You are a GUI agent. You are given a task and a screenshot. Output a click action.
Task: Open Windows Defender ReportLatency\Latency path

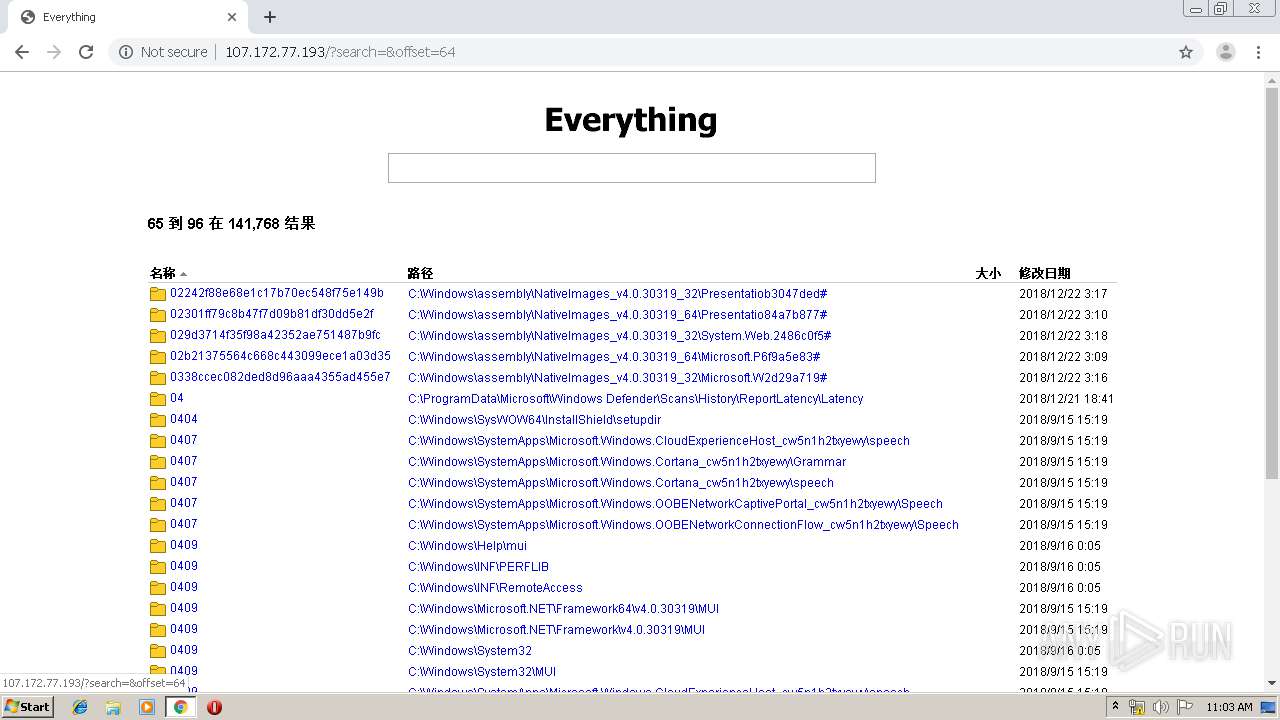click(x=635, y=399)
